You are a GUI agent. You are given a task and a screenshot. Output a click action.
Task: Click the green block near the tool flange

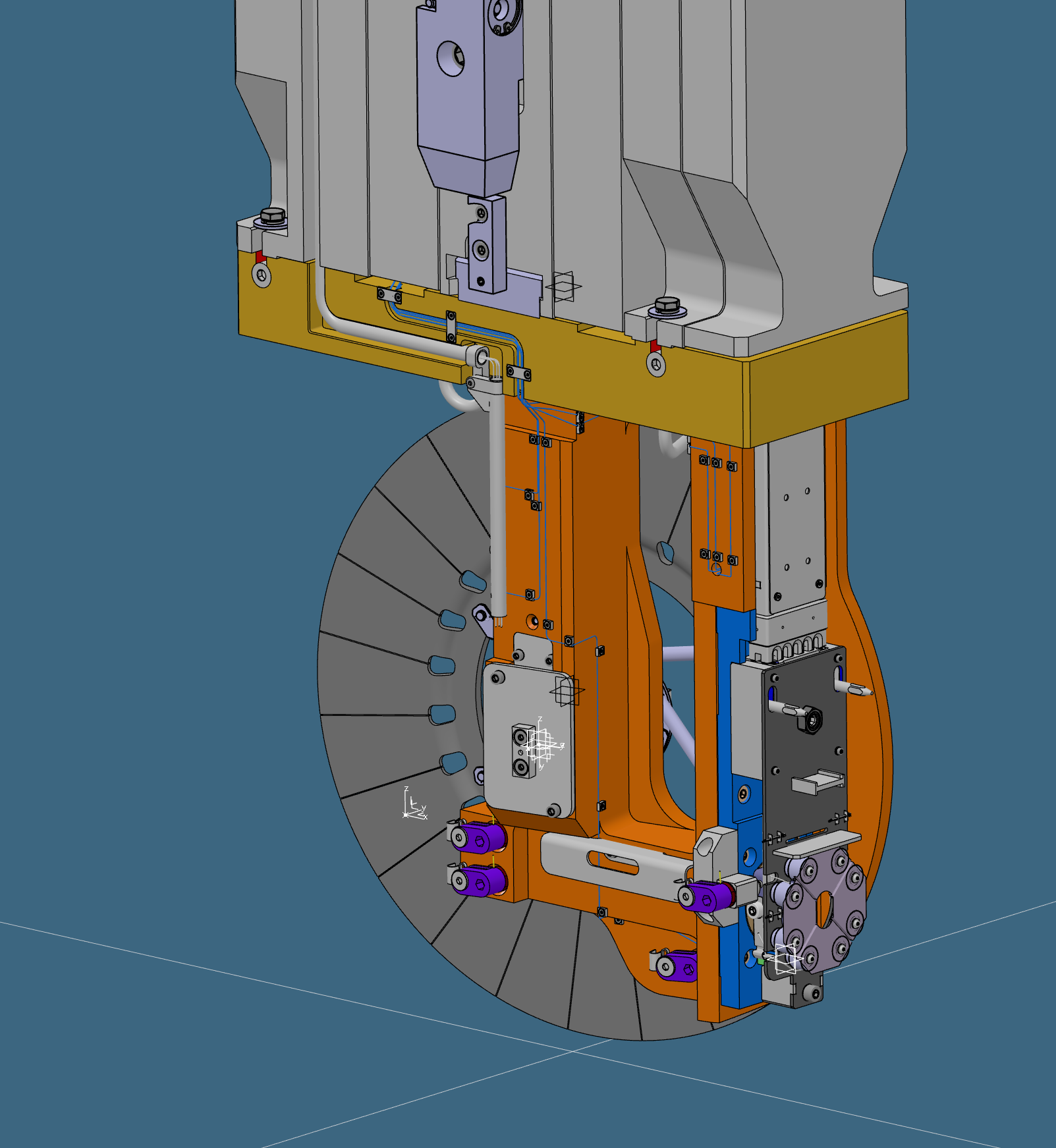click(761, 963)
